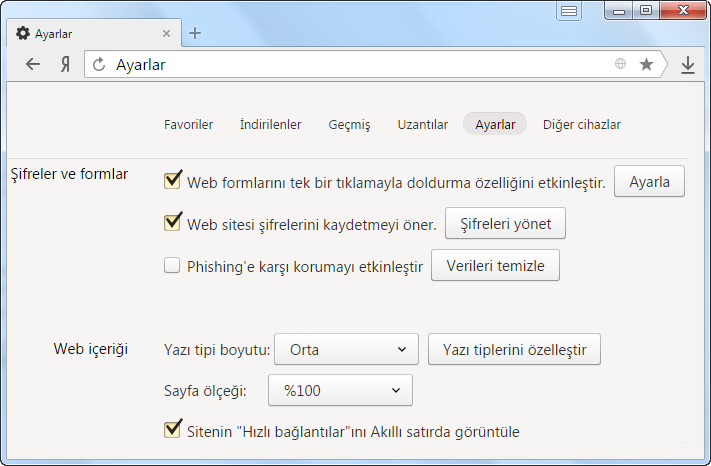This screenshot has width=711, height=466.
Task: Go to the Geçmiş tab
Action: point(349,125)
